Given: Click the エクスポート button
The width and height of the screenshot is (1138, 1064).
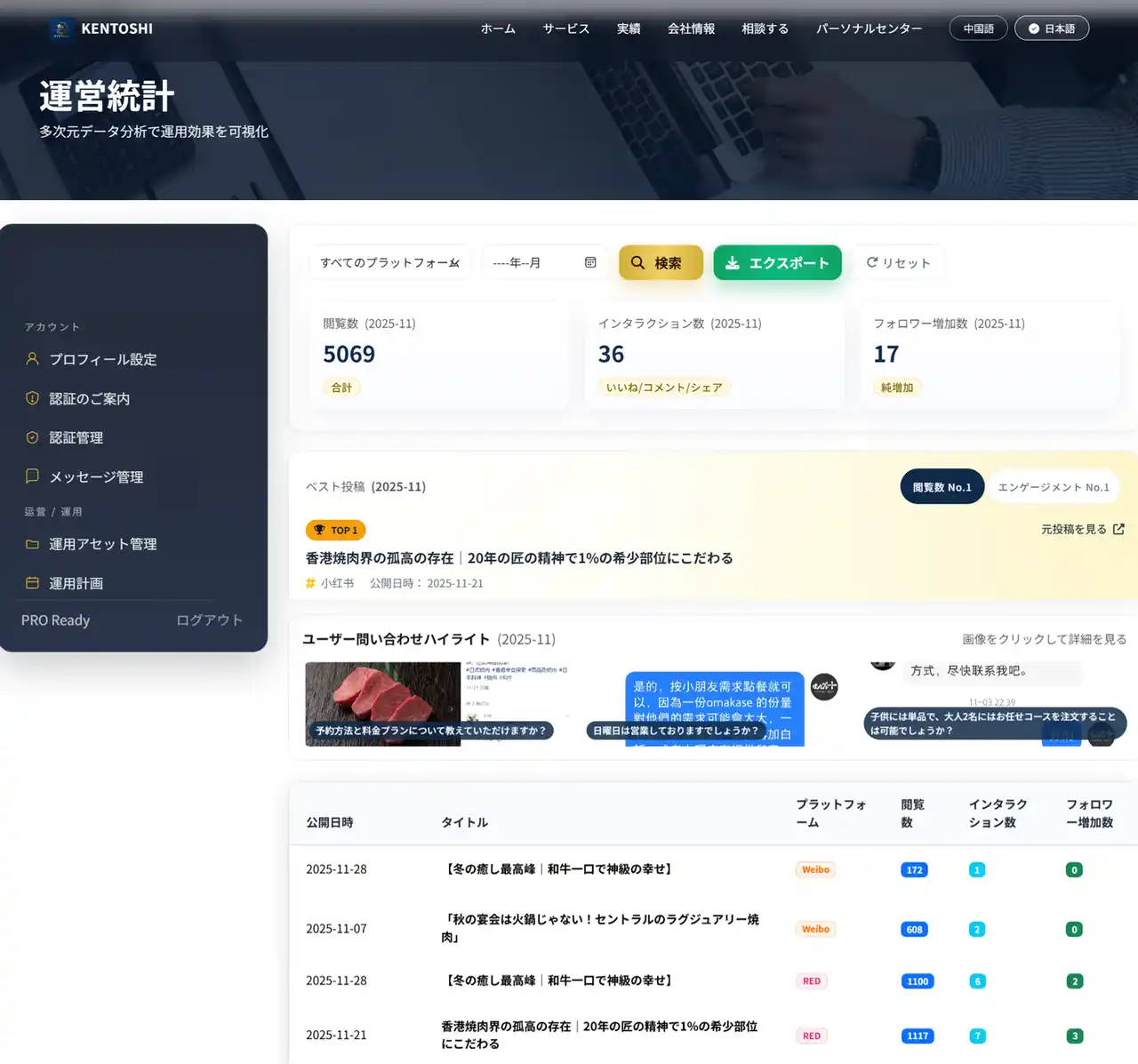Looking at the screenshot, I should 777,262.
